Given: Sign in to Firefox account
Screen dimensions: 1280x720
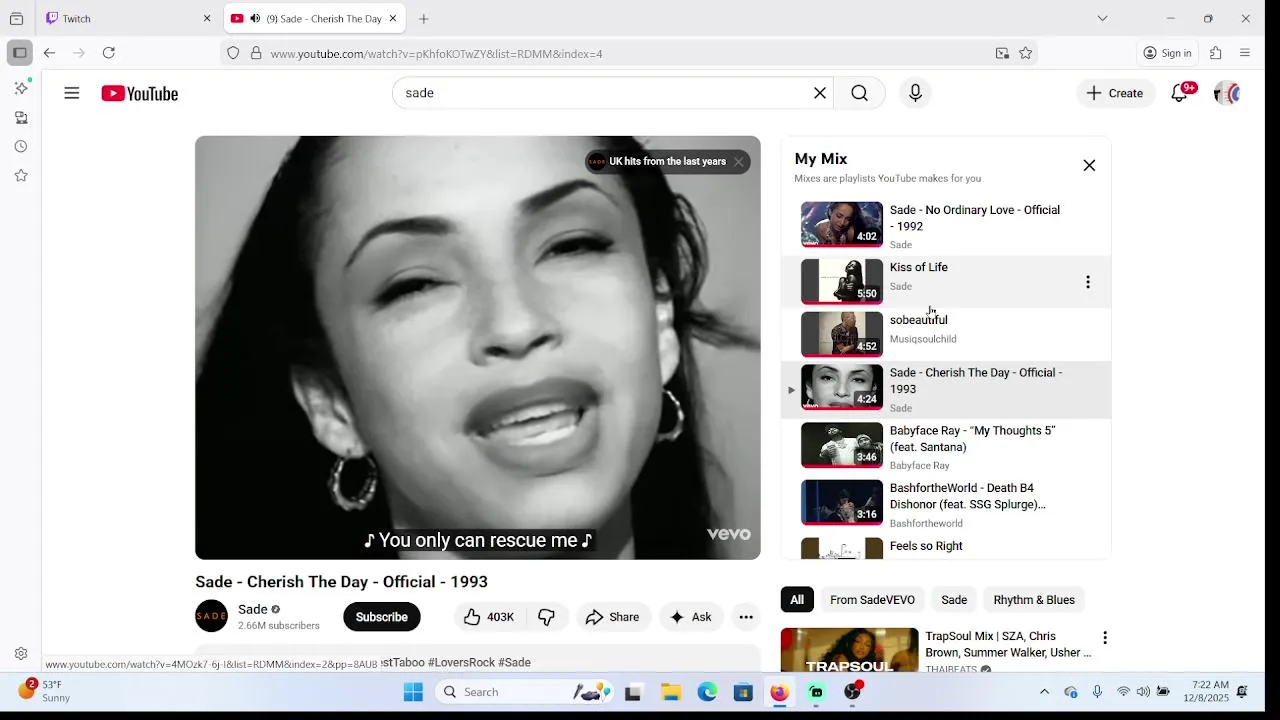Looking at the screenshot, I should pyautogui.click(x=1167, y=53).
